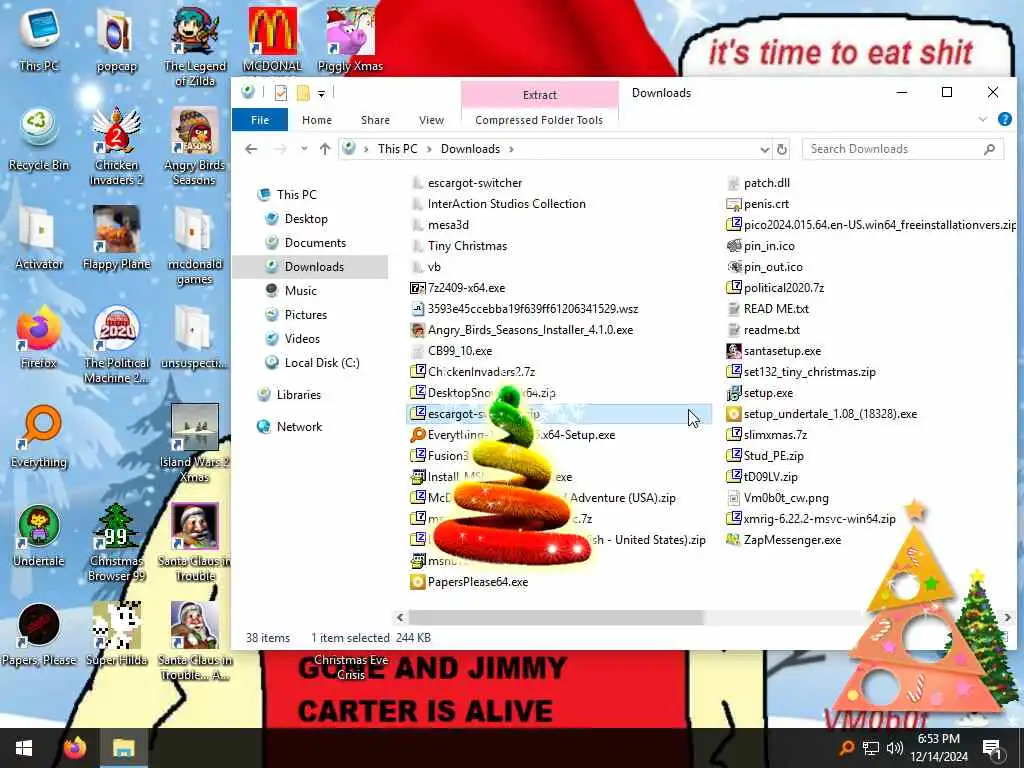
Task: Open the network icon in system tray
Action: coord(871,748)
